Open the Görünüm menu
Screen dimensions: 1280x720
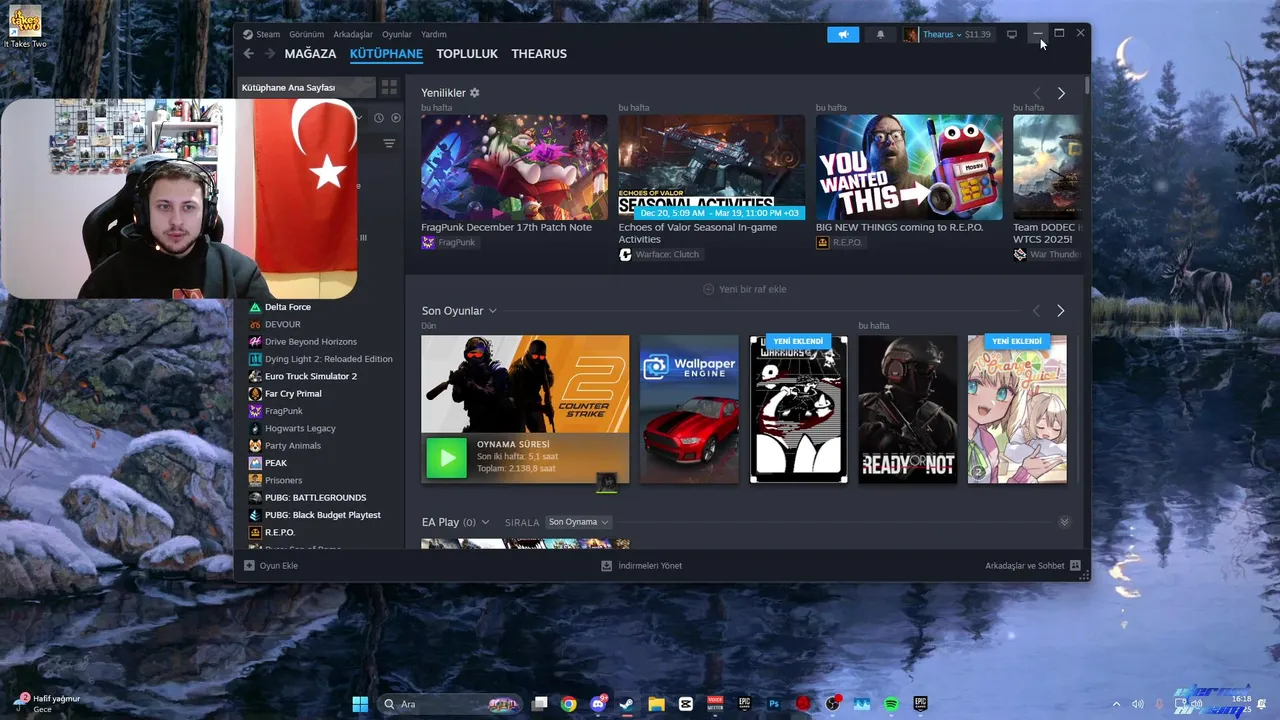[x=306, y=34]
